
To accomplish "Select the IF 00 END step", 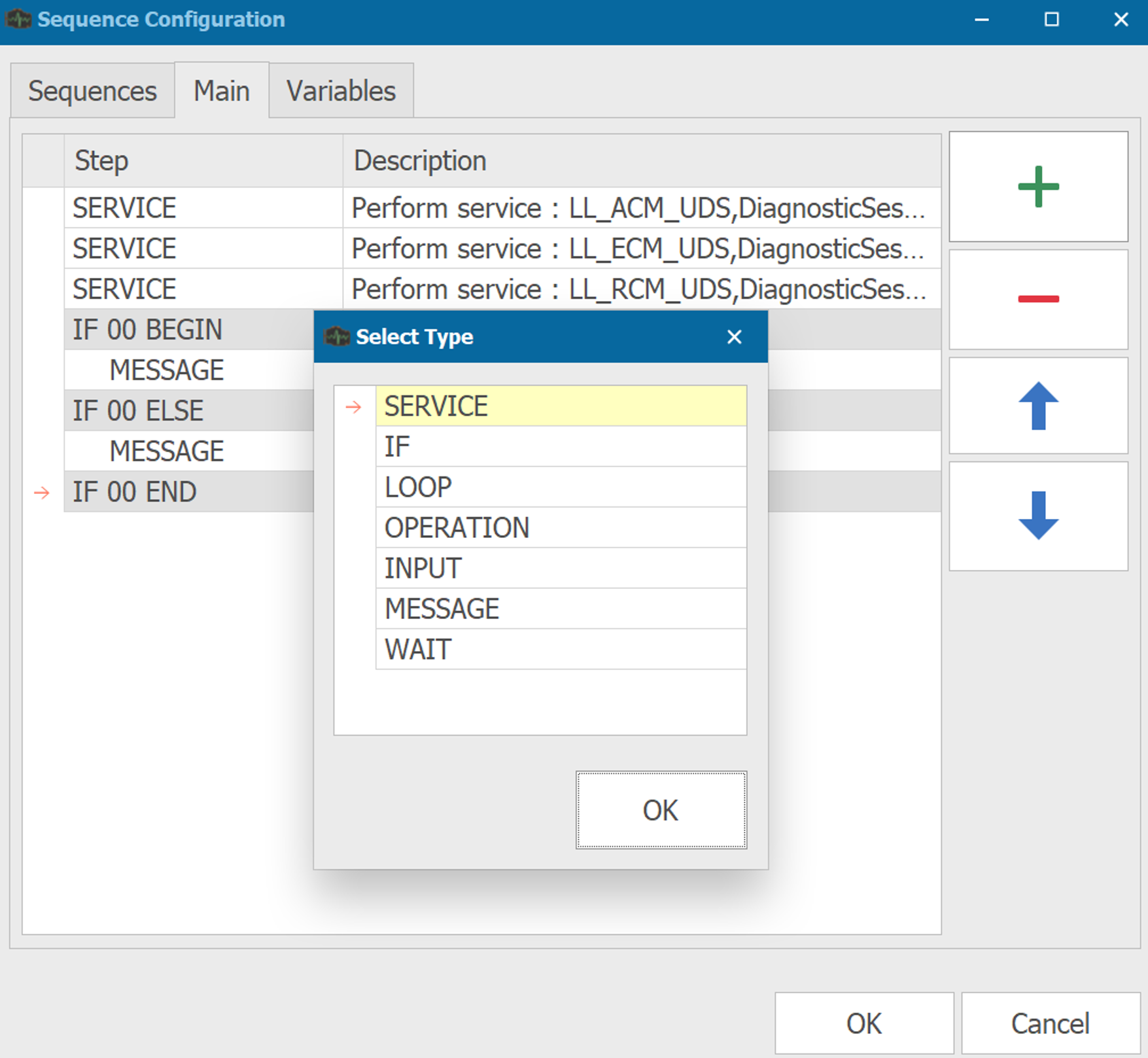I will click(x=189, y=492).
